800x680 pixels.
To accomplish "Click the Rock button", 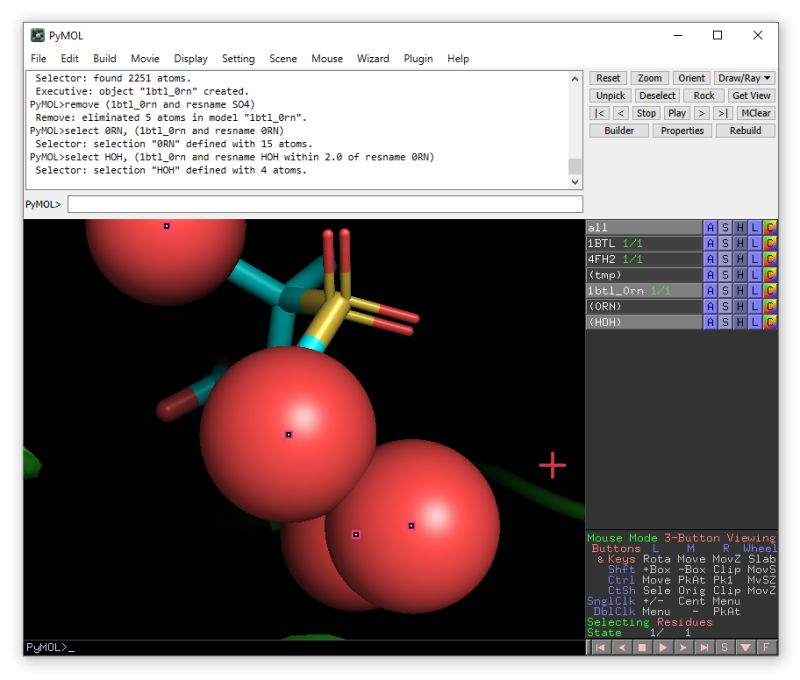I will pyautogui.click(x=704, y=95).
